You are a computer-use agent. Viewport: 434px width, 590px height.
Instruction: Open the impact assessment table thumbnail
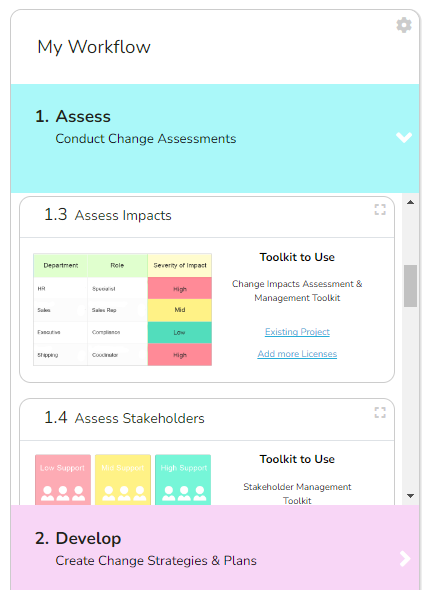(123, 310)
